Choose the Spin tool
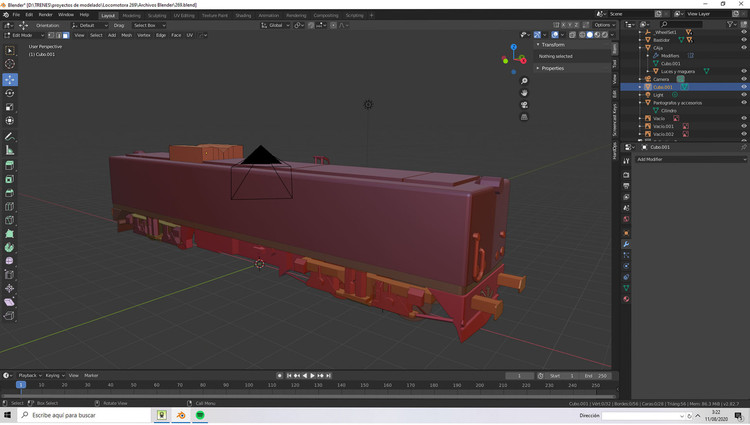 [x=10, y=248]
